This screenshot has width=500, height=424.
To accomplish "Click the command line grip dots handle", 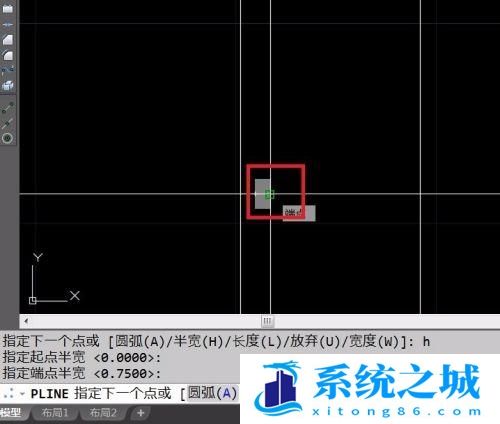I will 9,394.
